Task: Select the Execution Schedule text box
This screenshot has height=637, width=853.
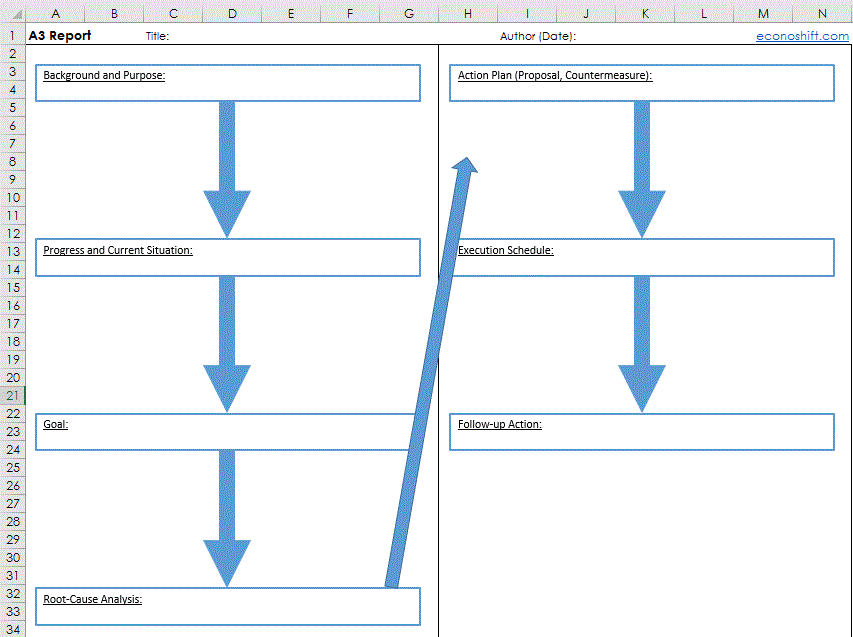Action: coord(642,257)
